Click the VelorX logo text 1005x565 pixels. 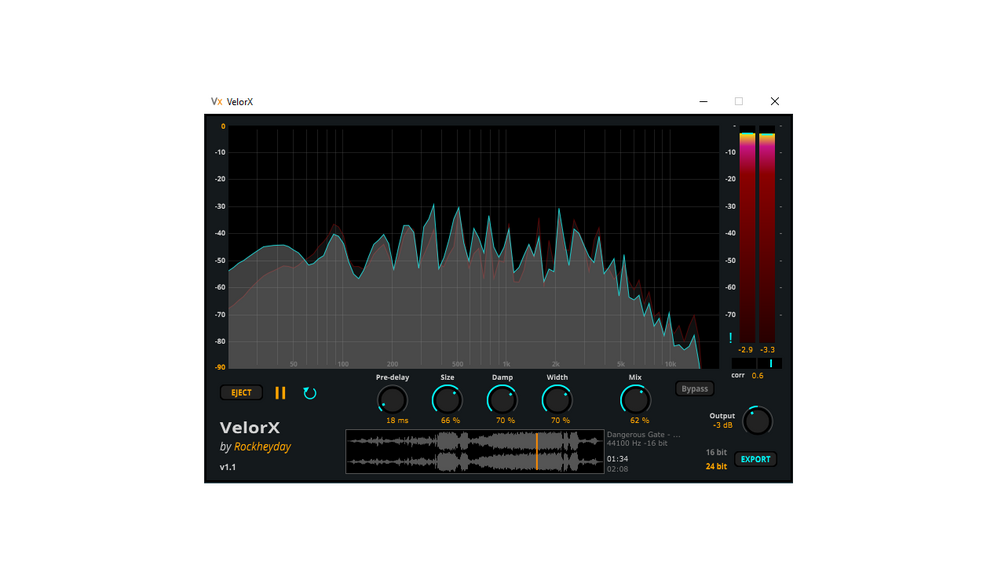point(249,427)
